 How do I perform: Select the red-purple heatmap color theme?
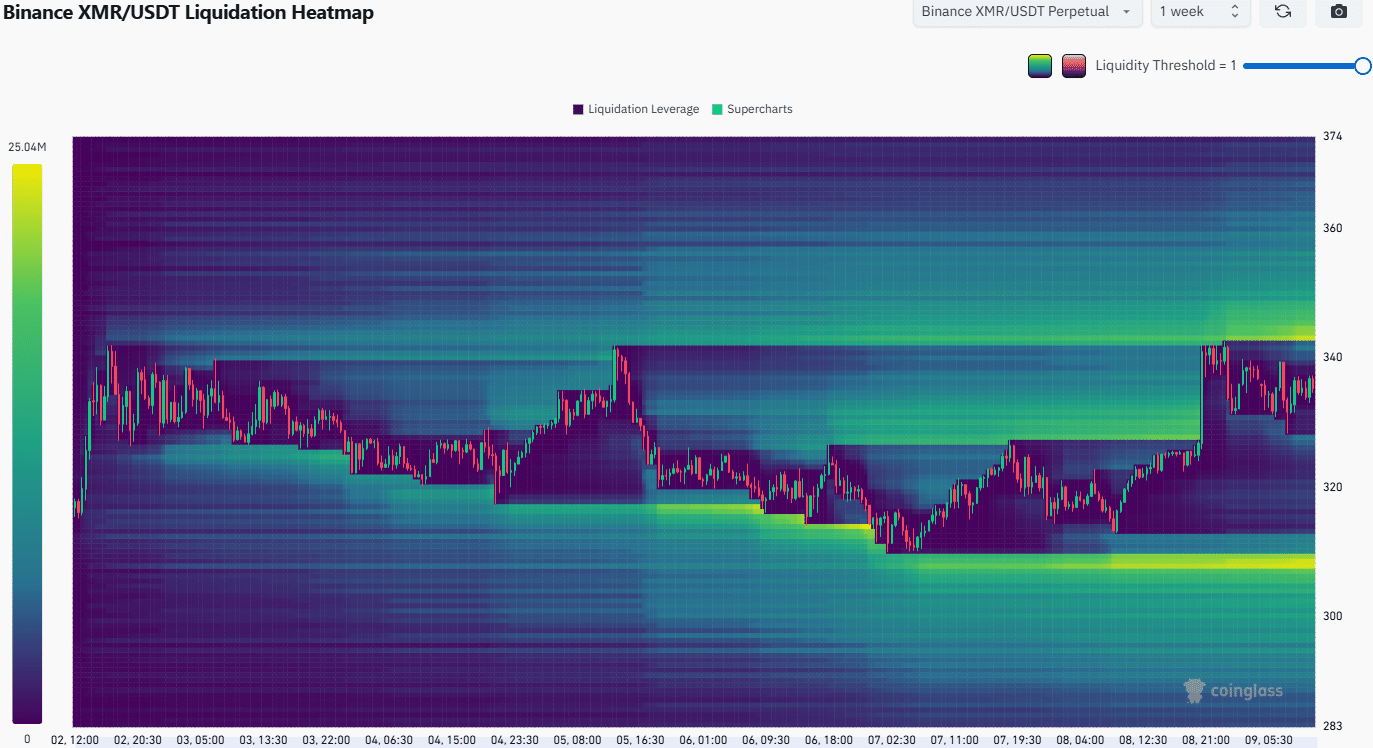1073,66
